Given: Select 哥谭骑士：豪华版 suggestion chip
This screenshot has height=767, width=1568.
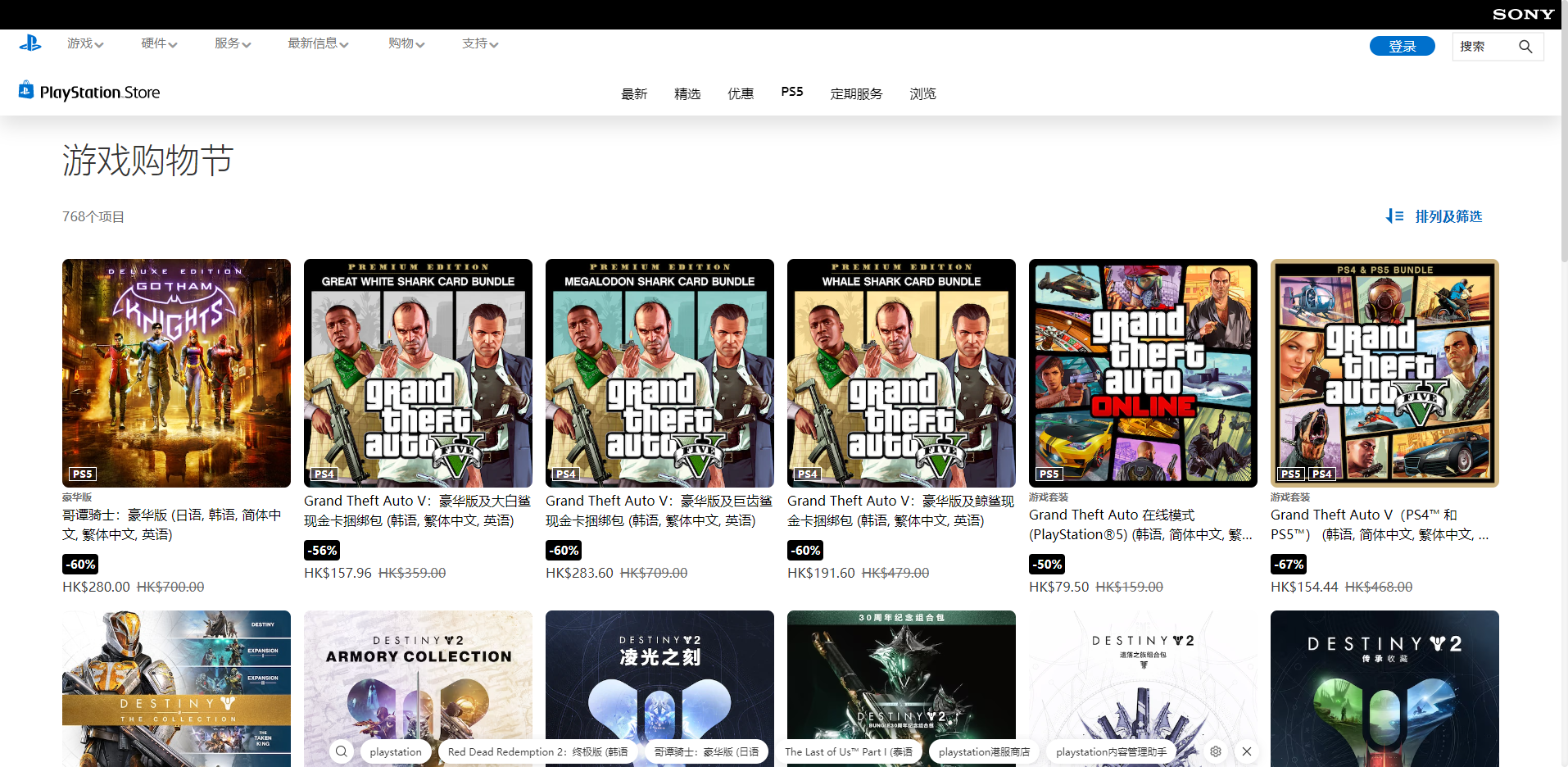Looking at the screenshot, I should [x=706, y=751].
